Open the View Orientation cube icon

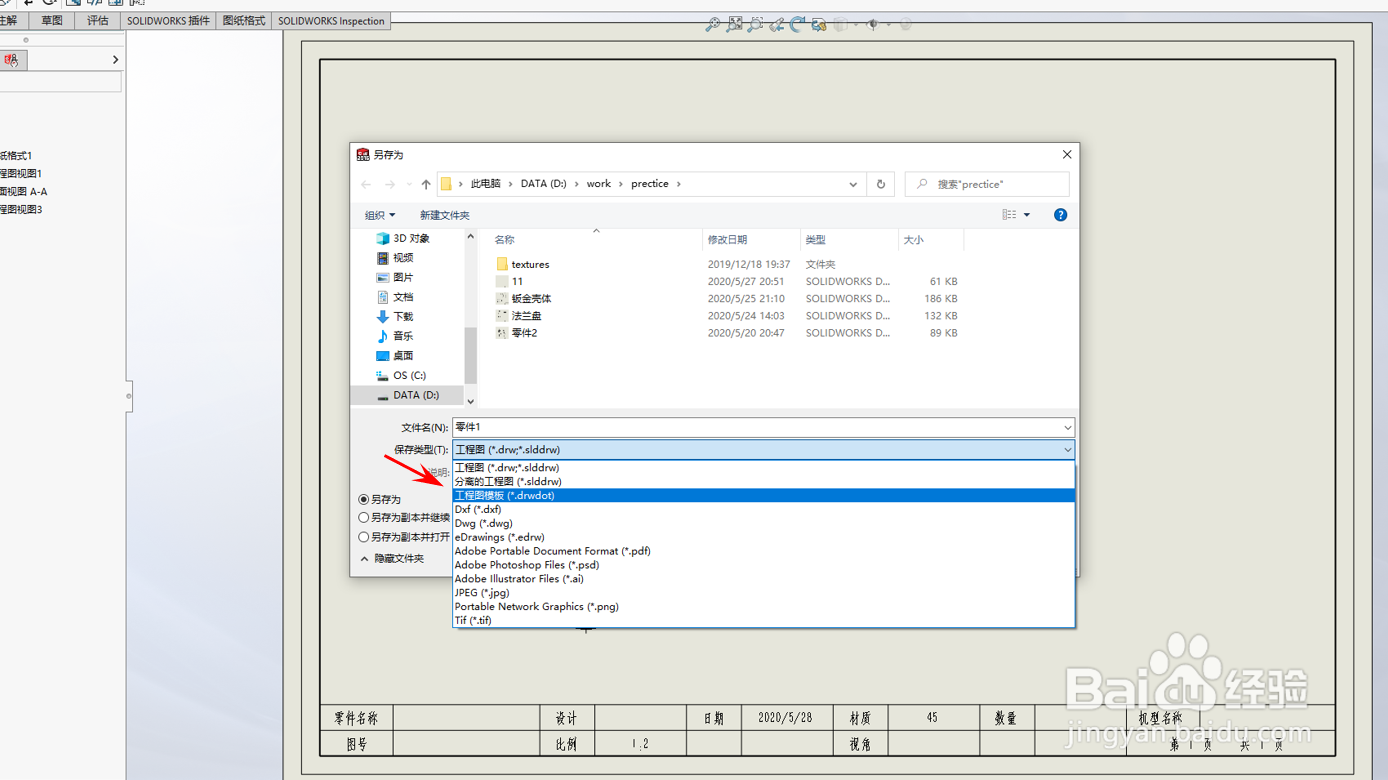[x=840, y=24]
